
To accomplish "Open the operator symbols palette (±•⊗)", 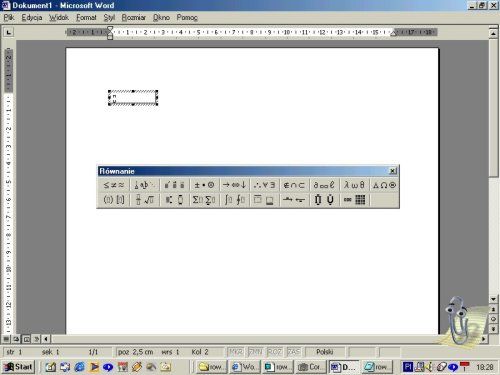I will tap(204, 185).
